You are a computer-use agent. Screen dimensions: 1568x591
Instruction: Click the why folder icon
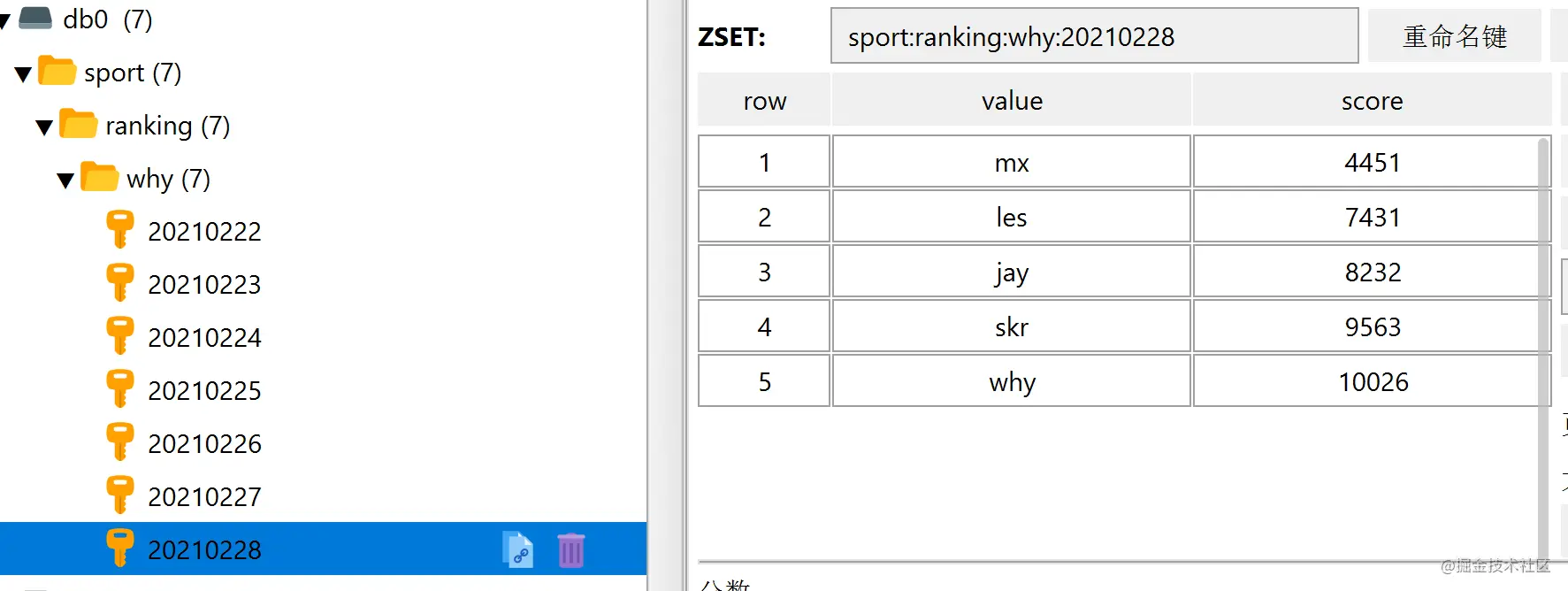99,178
